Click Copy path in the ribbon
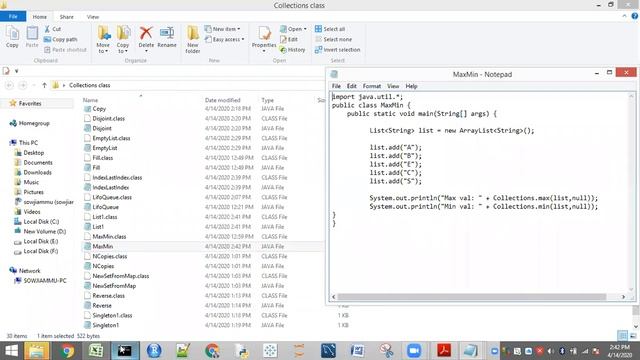This screenshot has width=640, height=360. (x=60, y=39)
